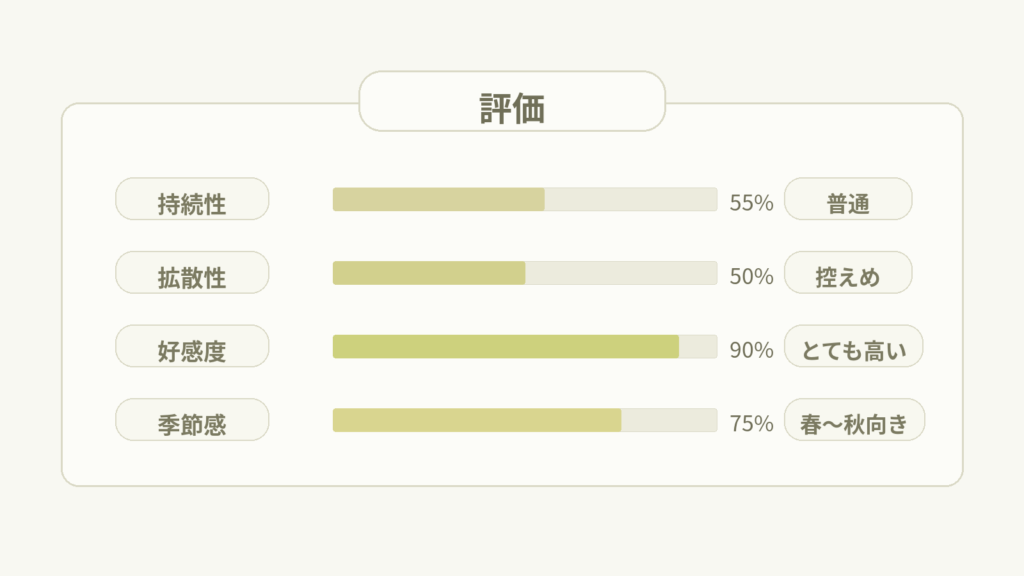Click the unfilled part of 持続性 bar
1024x576 pixels.
point(631,199)
